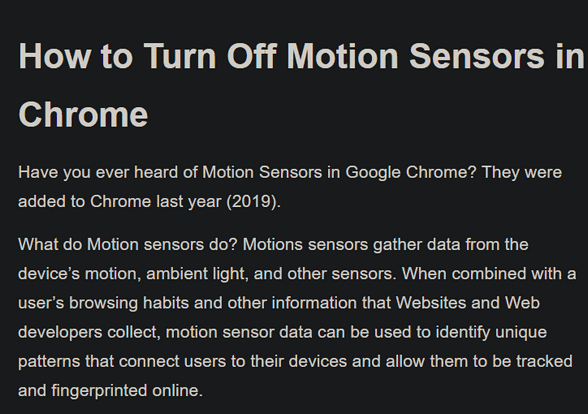
Task: Click the words "developers collect"
Action: pyautogui.click(x=88, y=332)
